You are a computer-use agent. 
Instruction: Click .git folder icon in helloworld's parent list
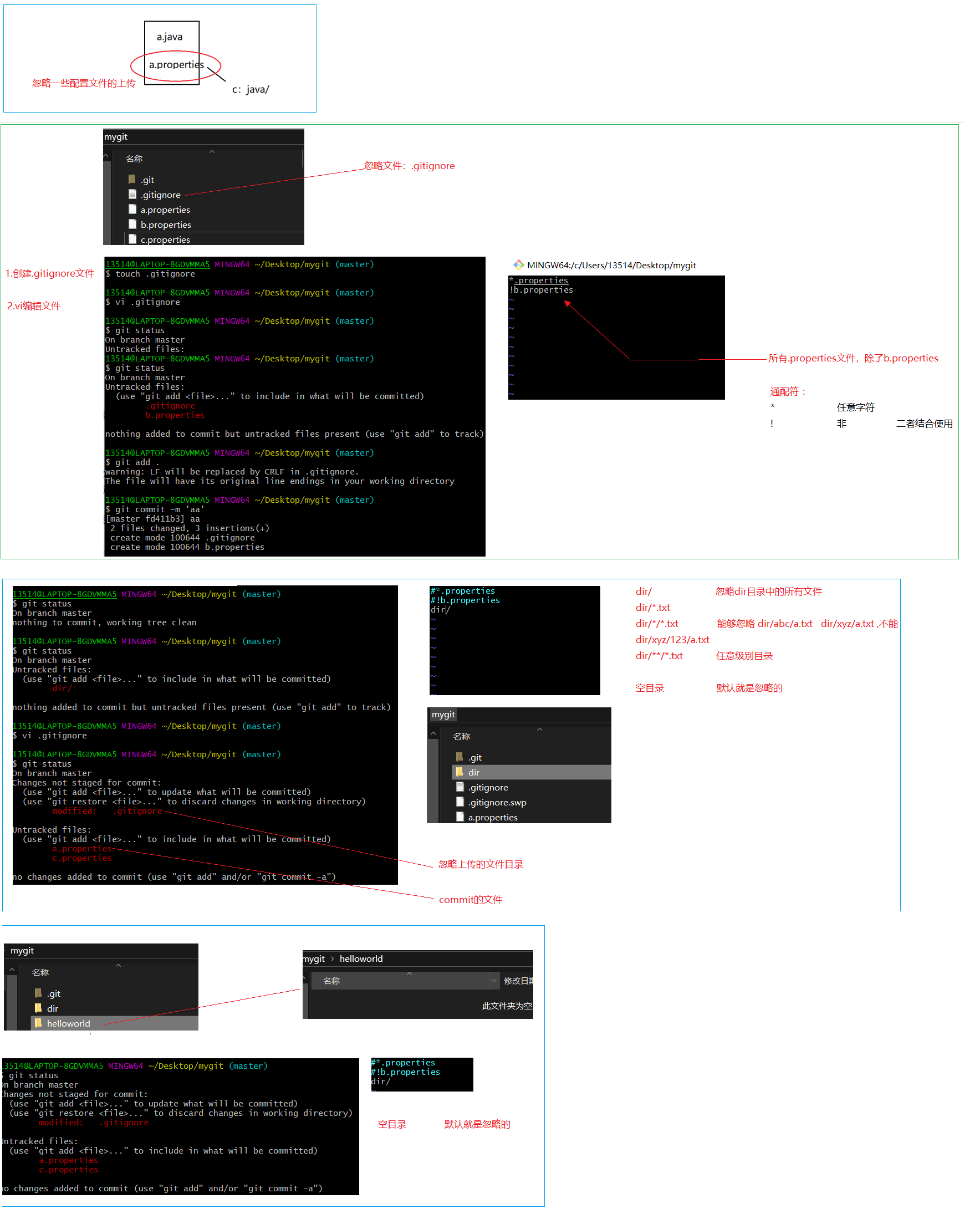tap(38, 993)
